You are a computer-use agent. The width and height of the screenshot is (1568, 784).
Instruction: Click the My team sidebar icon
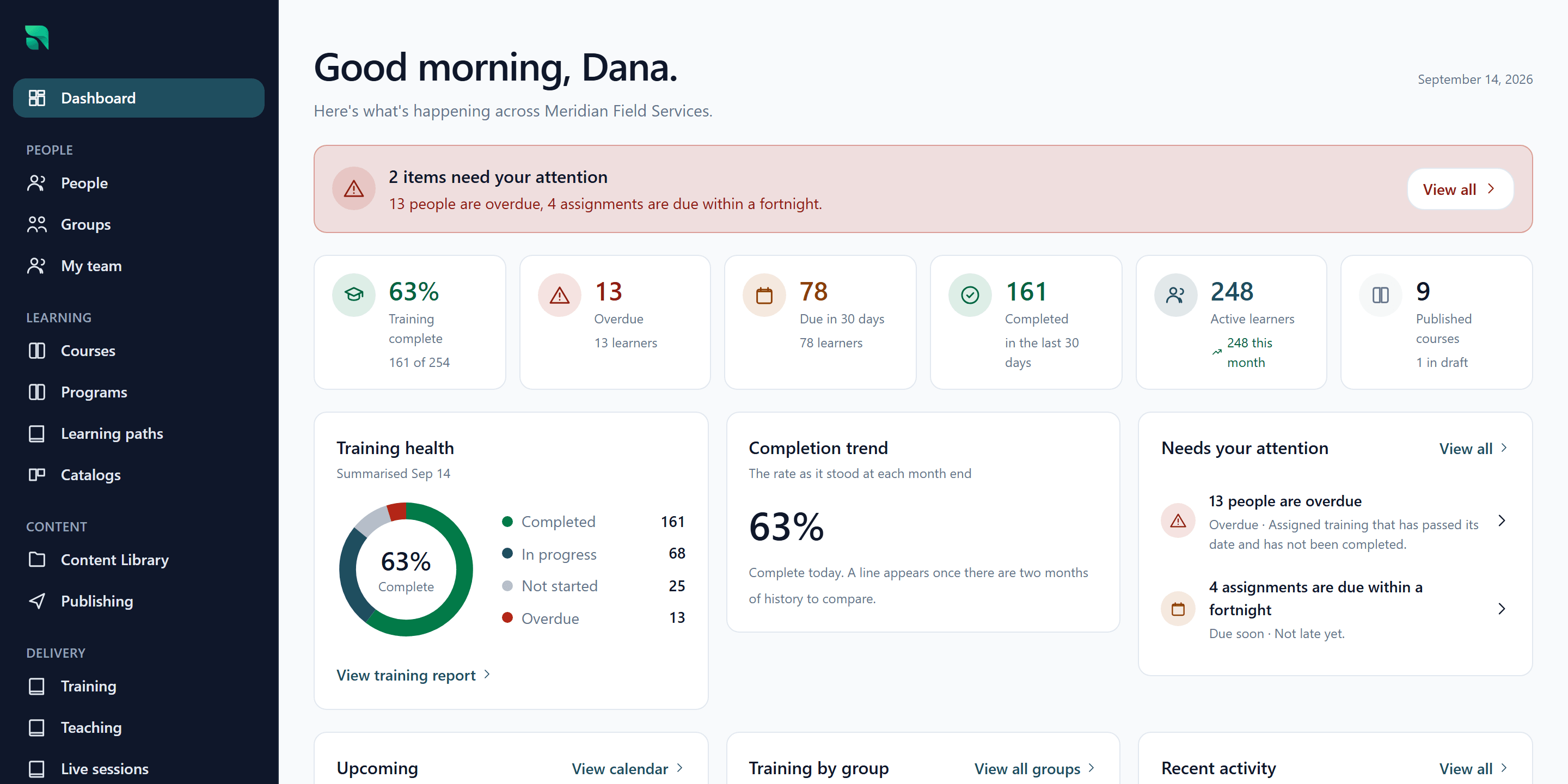click(x=36, y=265)
